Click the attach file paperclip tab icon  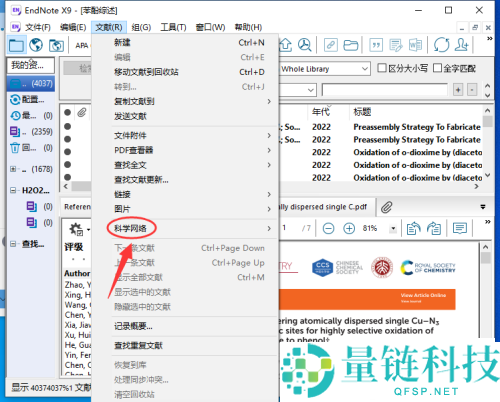click(x=386, y=207)
